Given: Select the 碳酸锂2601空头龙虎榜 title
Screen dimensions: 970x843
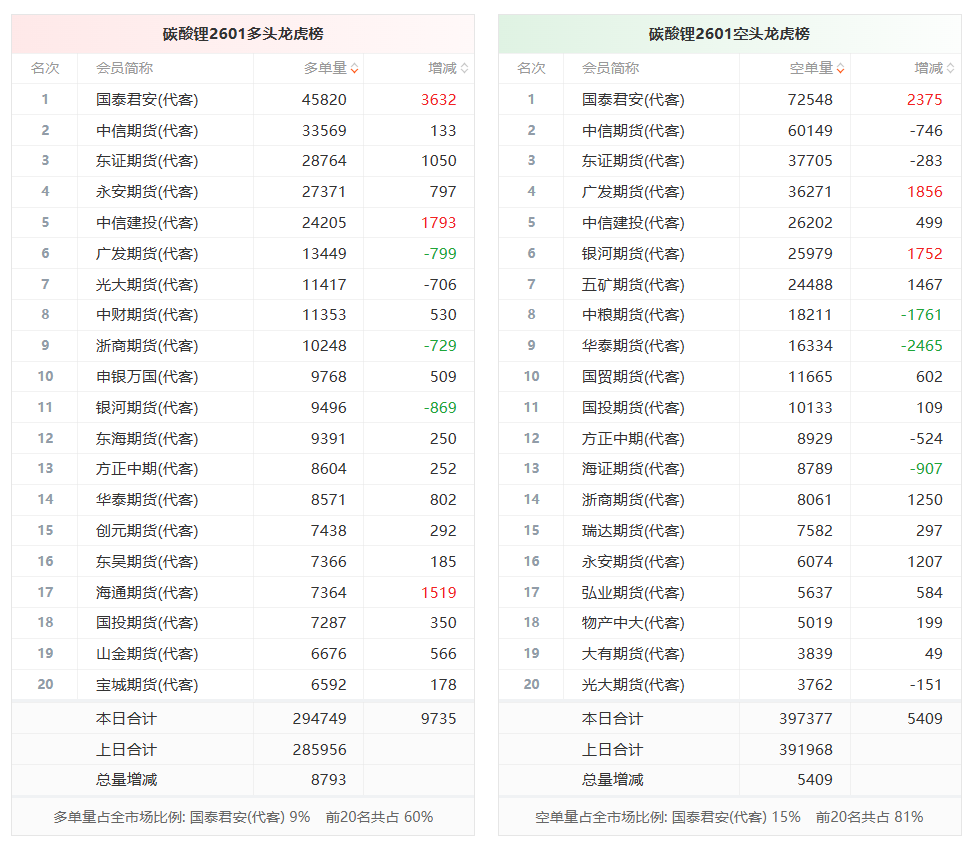Looking at the screenshot, I should click(x=729, y=33).
